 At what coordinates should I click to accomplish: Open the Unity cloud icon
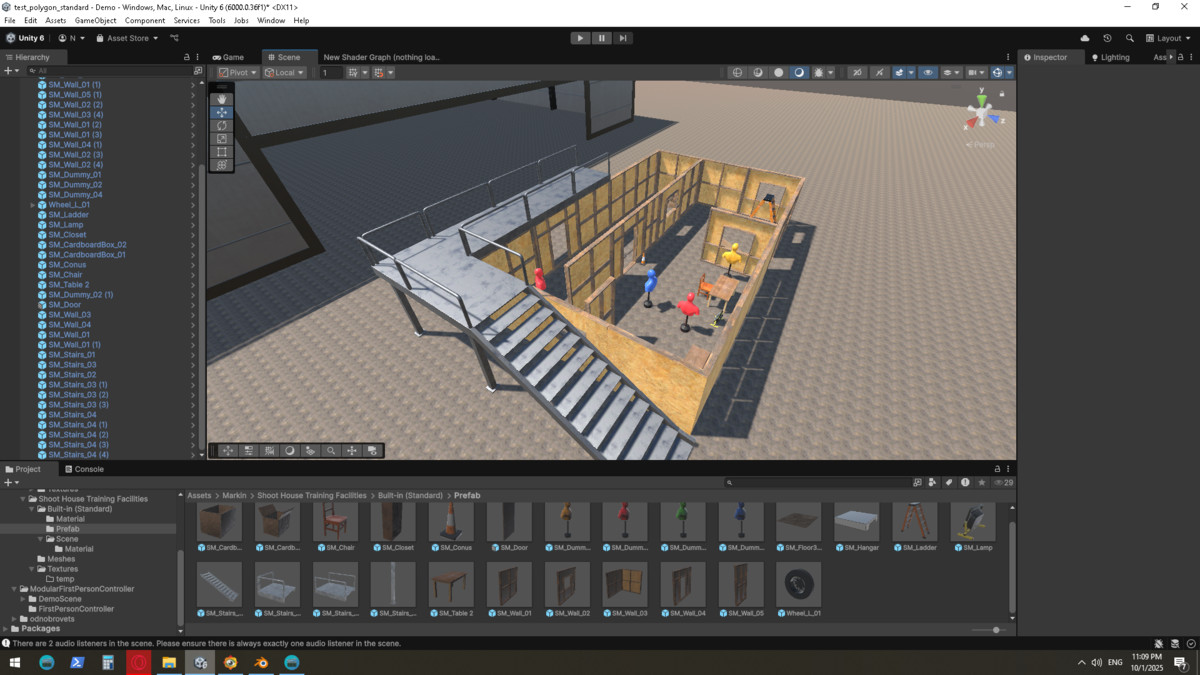pos(1085,38)
